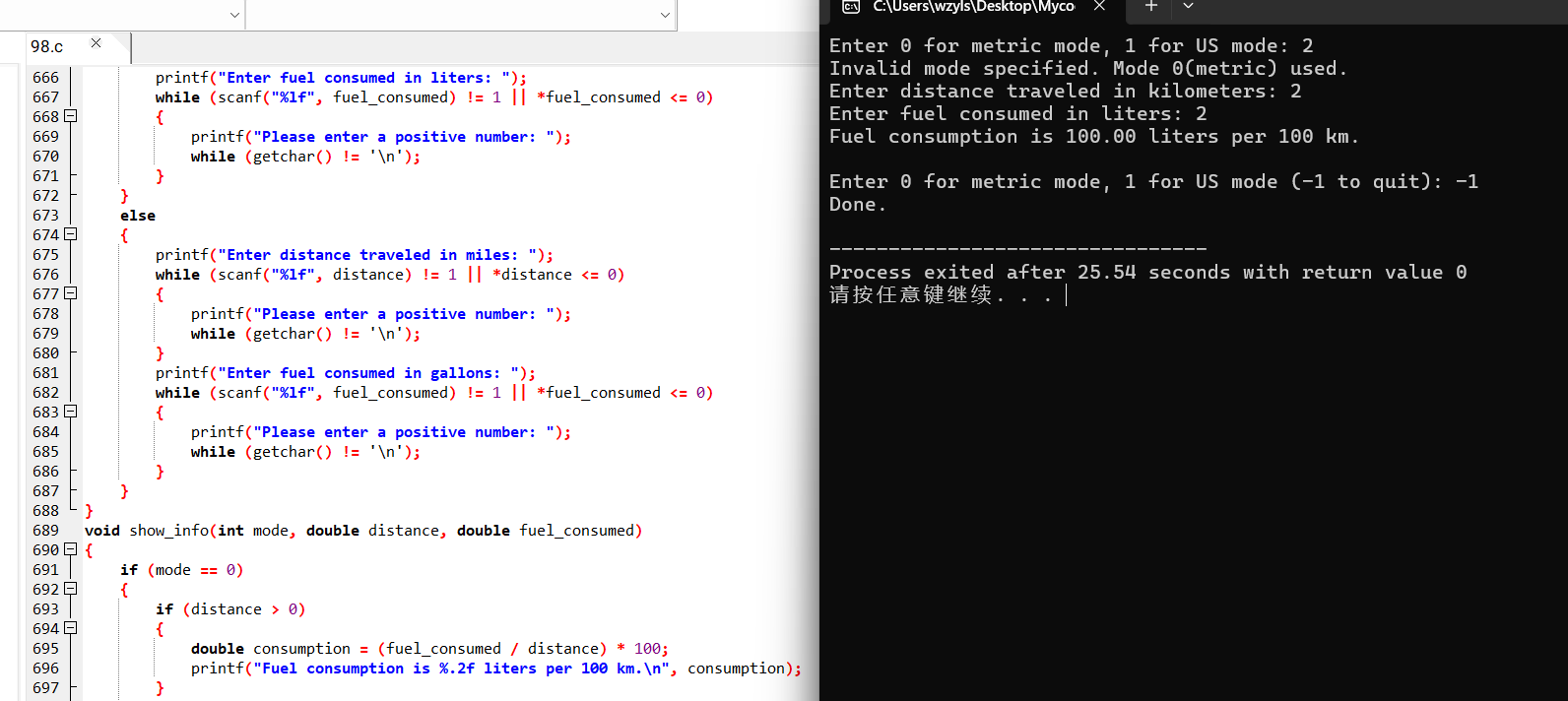Click 'while (getchar()' on line 670

coord(305,157)
